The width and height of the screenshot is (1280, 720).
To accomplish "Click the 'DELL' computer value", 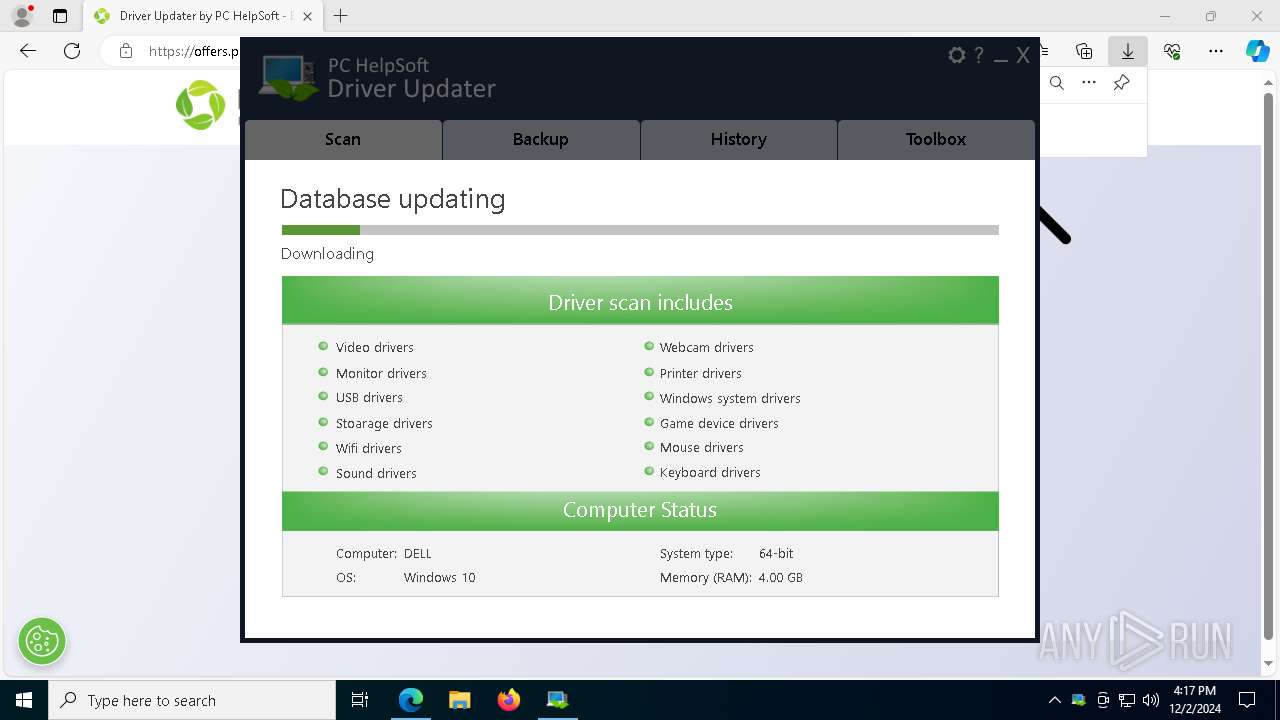I will pos(417,553).
